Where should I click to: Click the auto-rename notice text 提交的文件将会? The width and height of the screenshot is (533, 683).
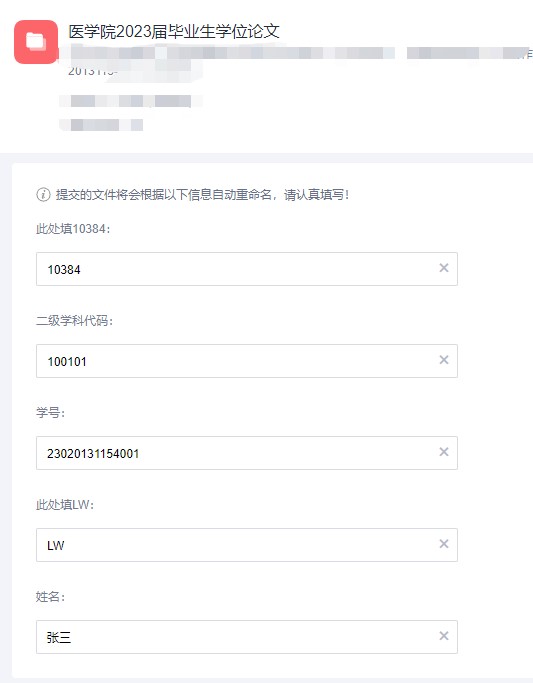coord(202,194)
